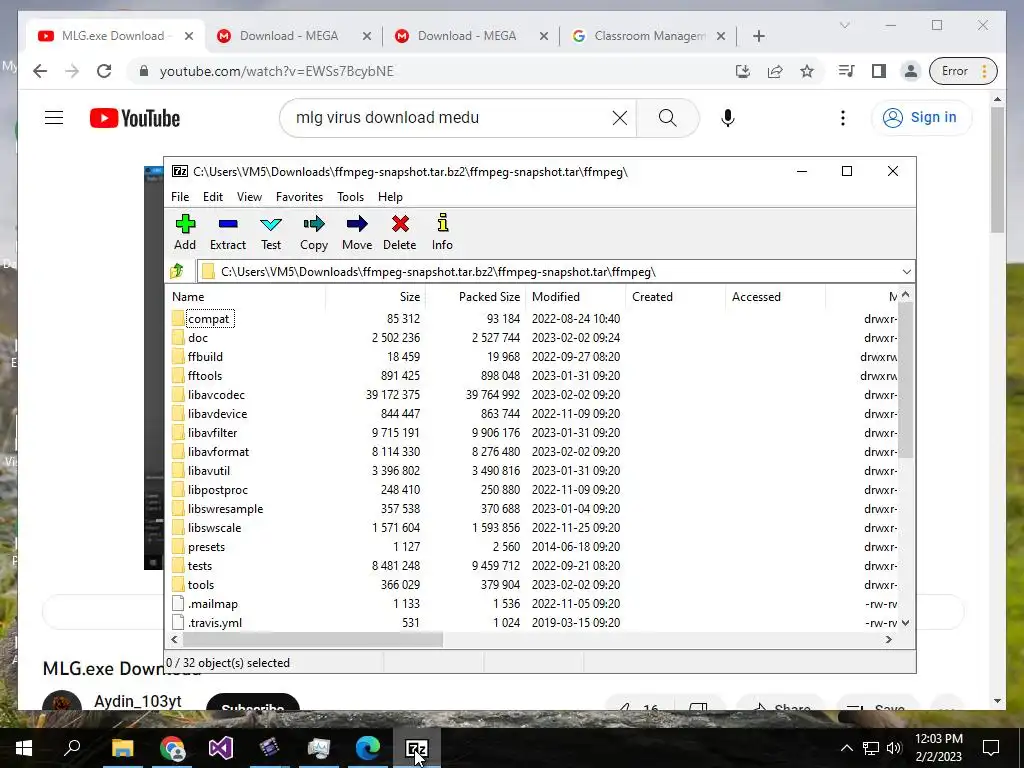This screenshot has width=1024, height=768.
Task: Select the tools folder
Action: 200,584
